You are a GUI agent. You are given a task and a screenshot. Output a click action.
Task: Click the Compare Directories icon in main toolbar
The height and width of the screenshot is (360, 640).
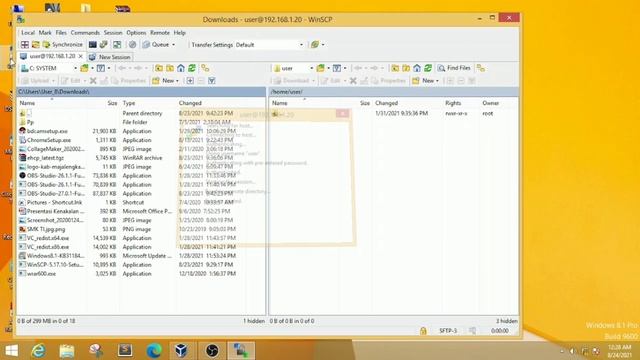coord(36,44)
